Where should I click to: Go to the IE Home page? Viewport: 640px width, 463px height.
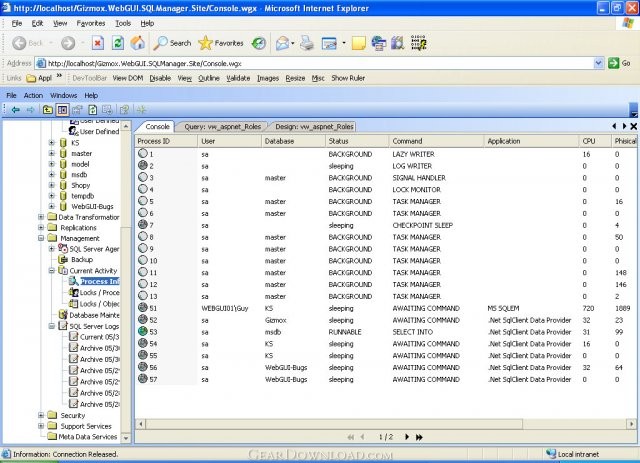(138, 43)
